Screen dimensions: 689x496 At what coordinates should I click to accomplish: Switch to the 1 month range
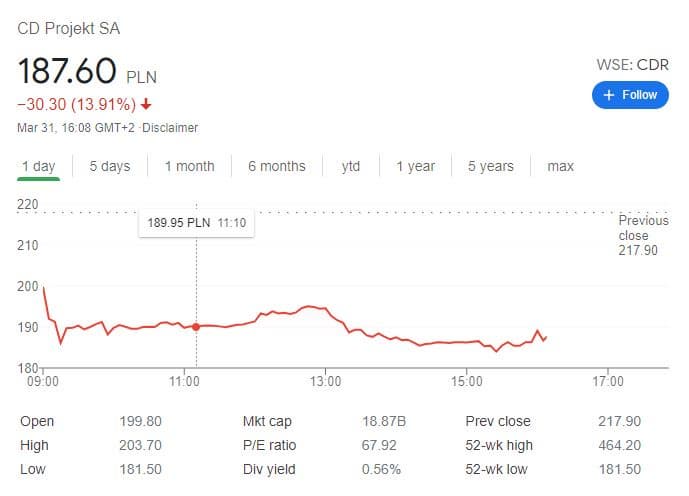[x=189, y=166]
